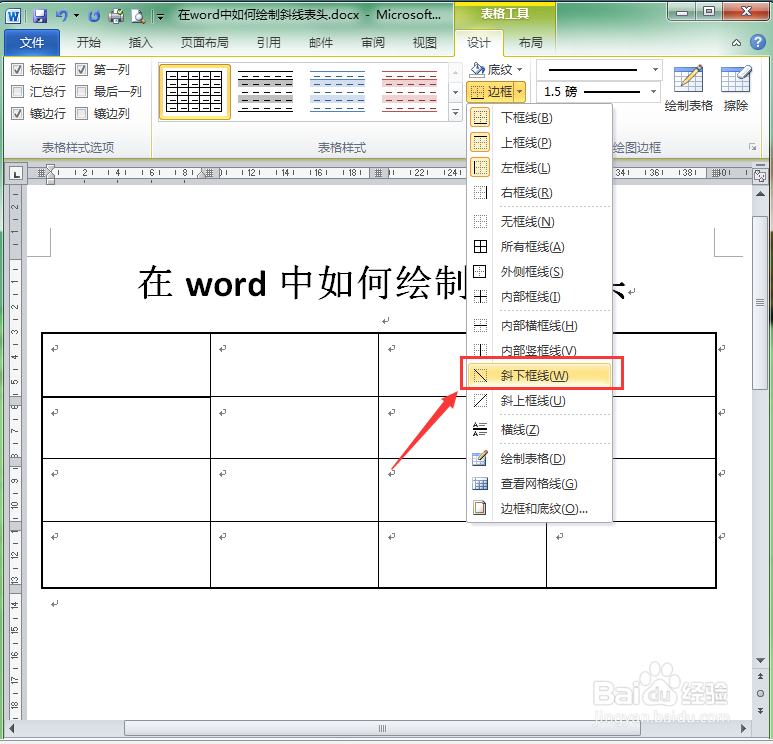Viewport: 773px width, 744px height.
Task: Uncheck the 第一列 first column checkbox
Action: [x=81, y=70]
